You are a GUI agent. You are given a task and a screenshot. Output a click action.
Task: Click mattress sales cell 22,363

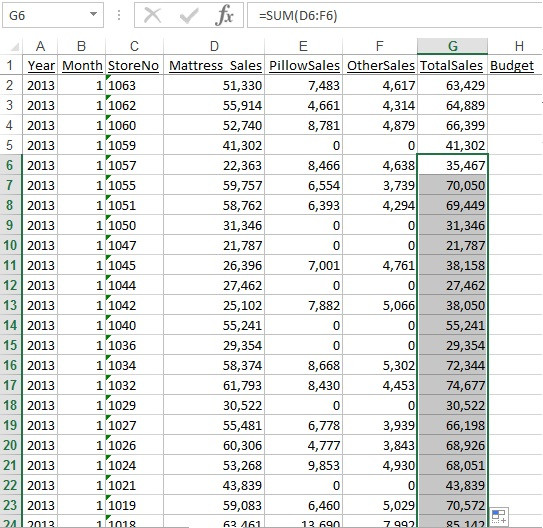pos(214,165)
